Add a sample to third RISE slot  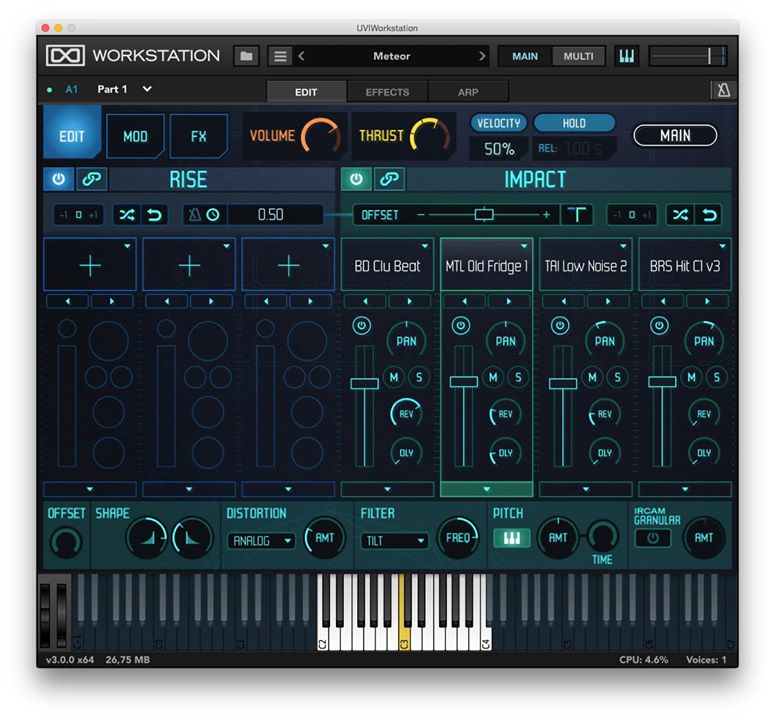289,266
